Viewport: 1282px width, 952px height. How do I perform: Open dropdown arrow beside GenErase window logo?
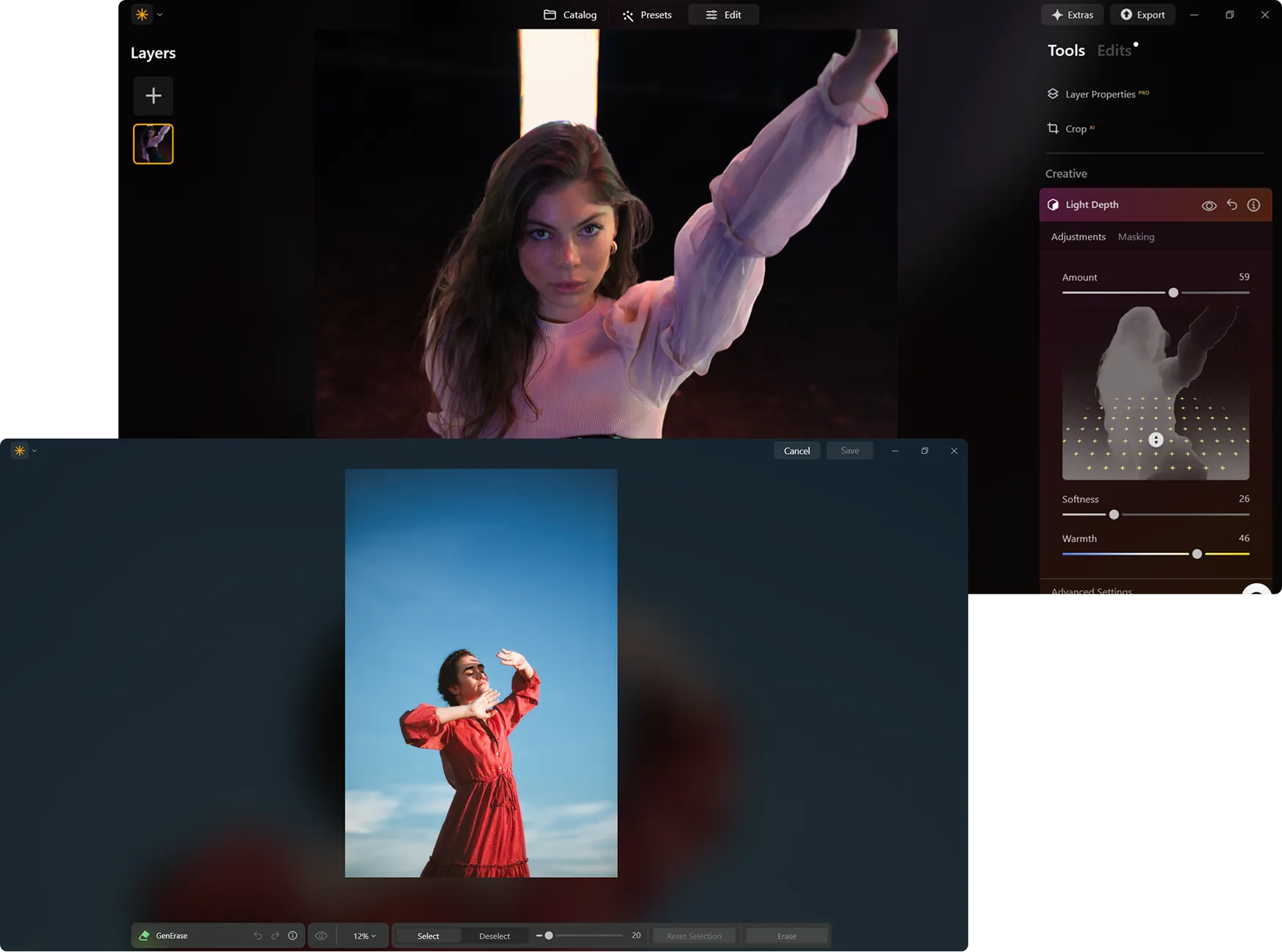pos(35,451)
